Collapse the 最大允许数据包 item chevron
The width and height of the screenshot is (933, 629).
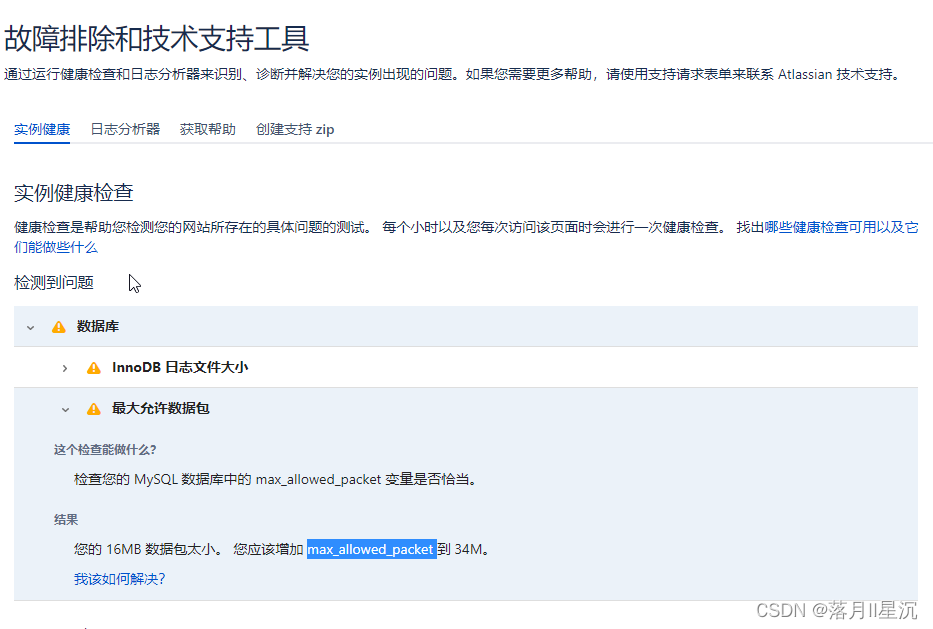[x=65, y=409]
